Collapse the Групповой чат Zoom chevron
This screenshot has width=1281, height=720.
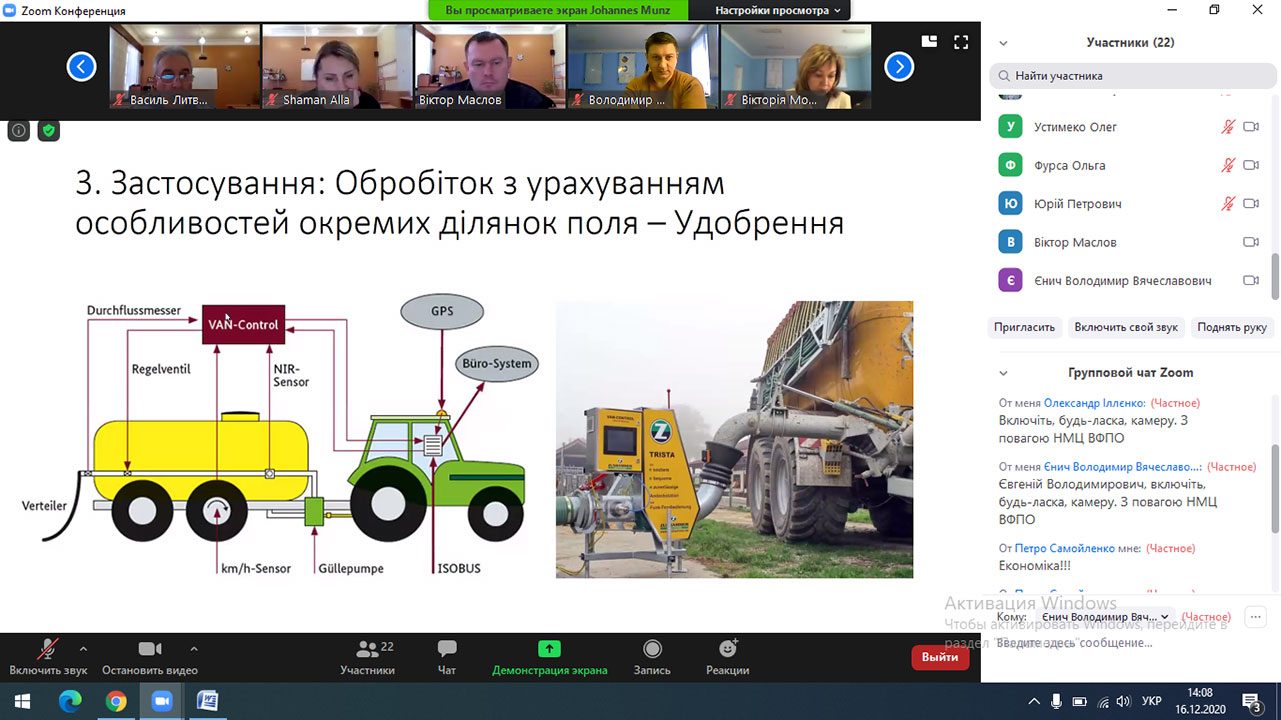coord(1003,373)
